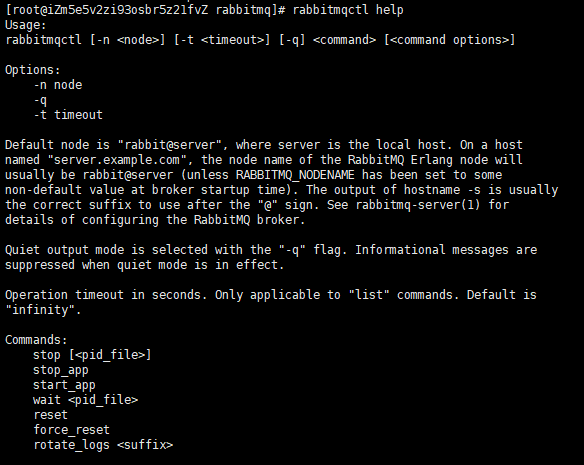Click the '<command options>' usage argument

coord(450,40)
